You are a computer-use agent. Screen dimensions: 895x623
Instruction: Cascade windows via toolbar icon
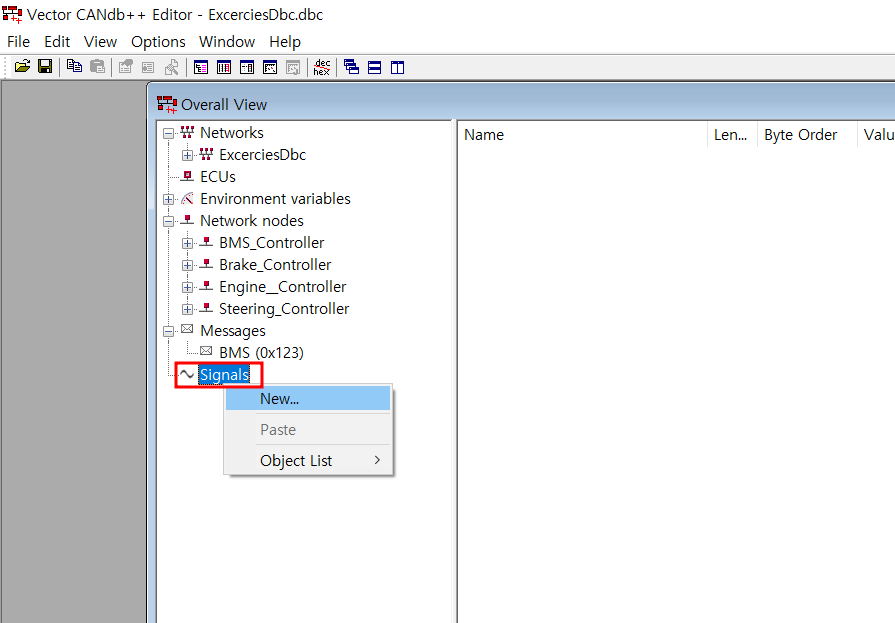tap(352, 67)
